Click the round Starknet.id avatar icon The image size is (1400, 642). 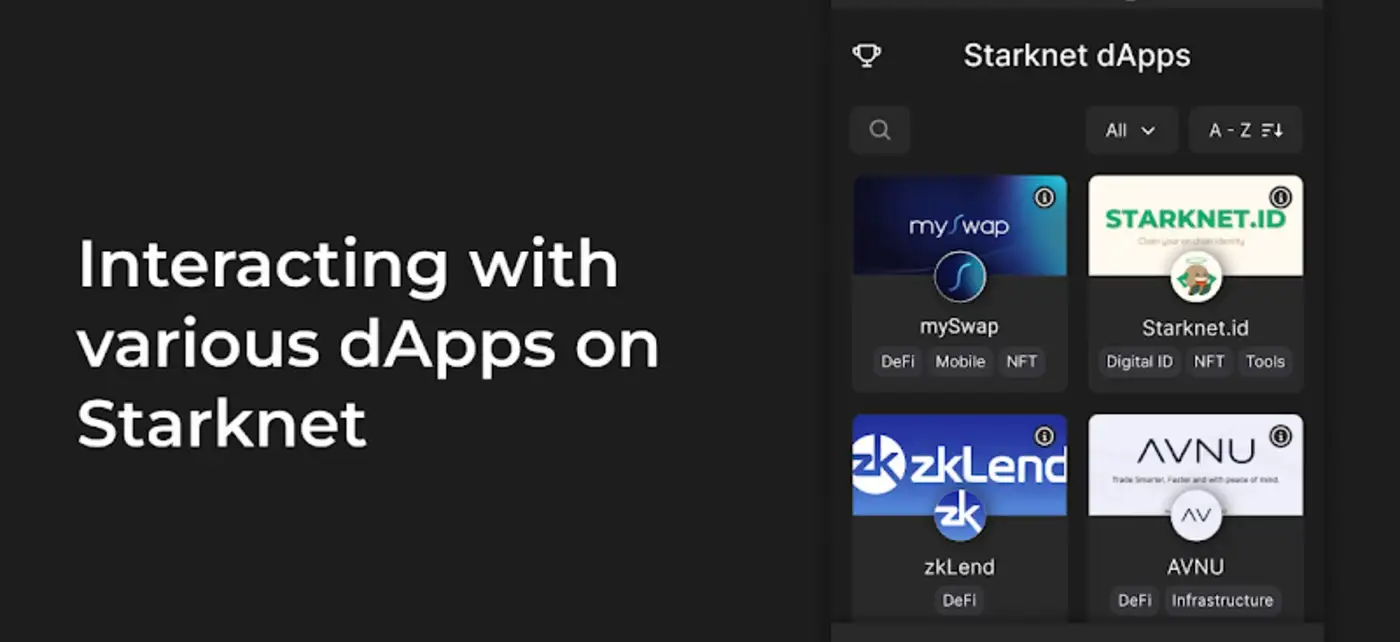point(1196,277)
